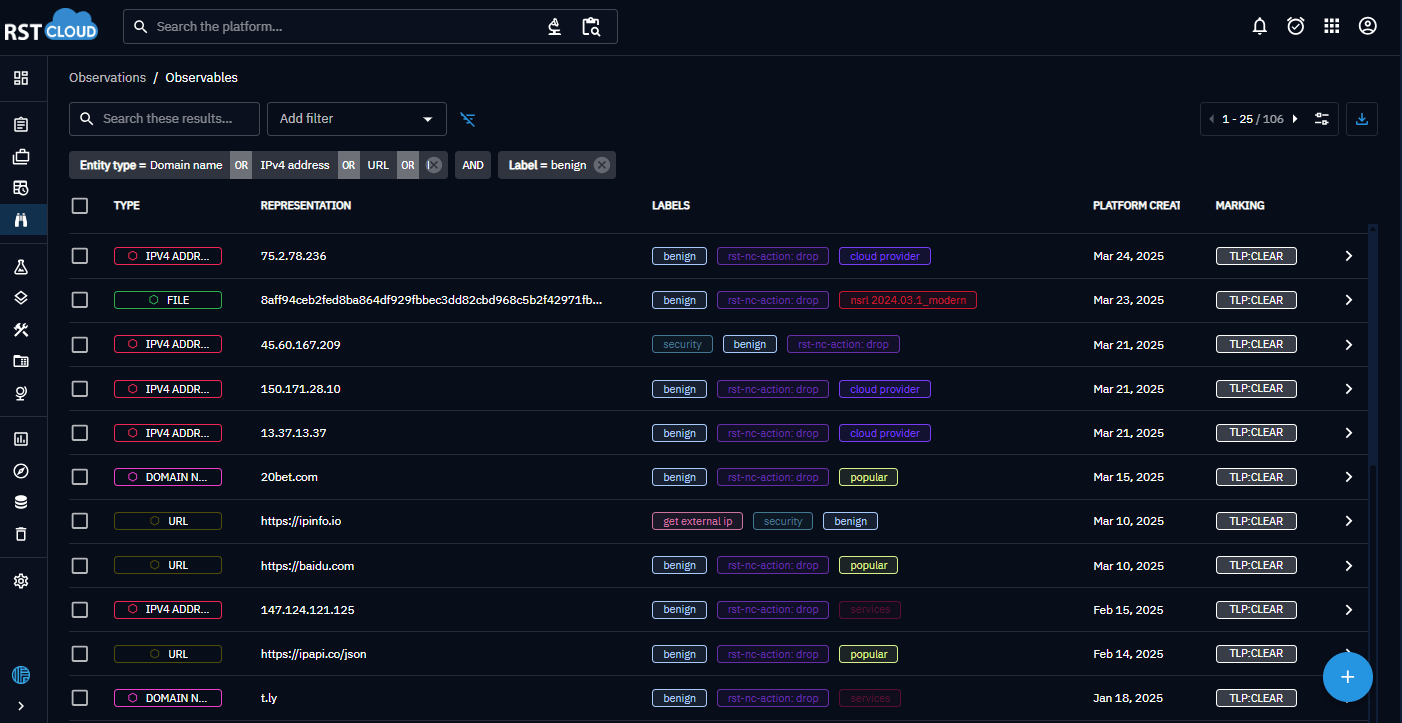Open the apps grid icon
Screen dimensions: 1402x723
(1331, 27)
